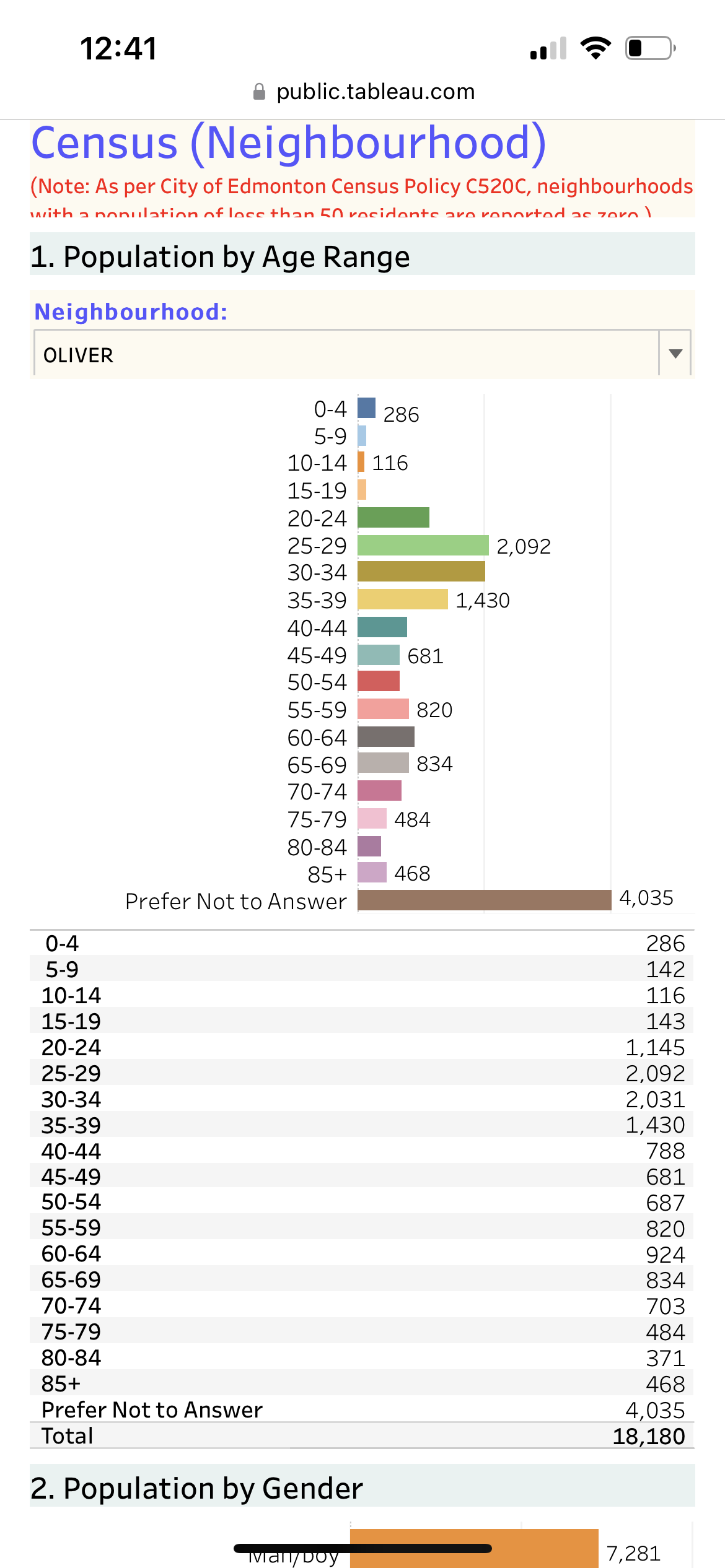The height and width of the screenshot is (1568, 725).
Task: Click the light green 25-29 bar
Action: pyautogui.click(x=423, y=545)
